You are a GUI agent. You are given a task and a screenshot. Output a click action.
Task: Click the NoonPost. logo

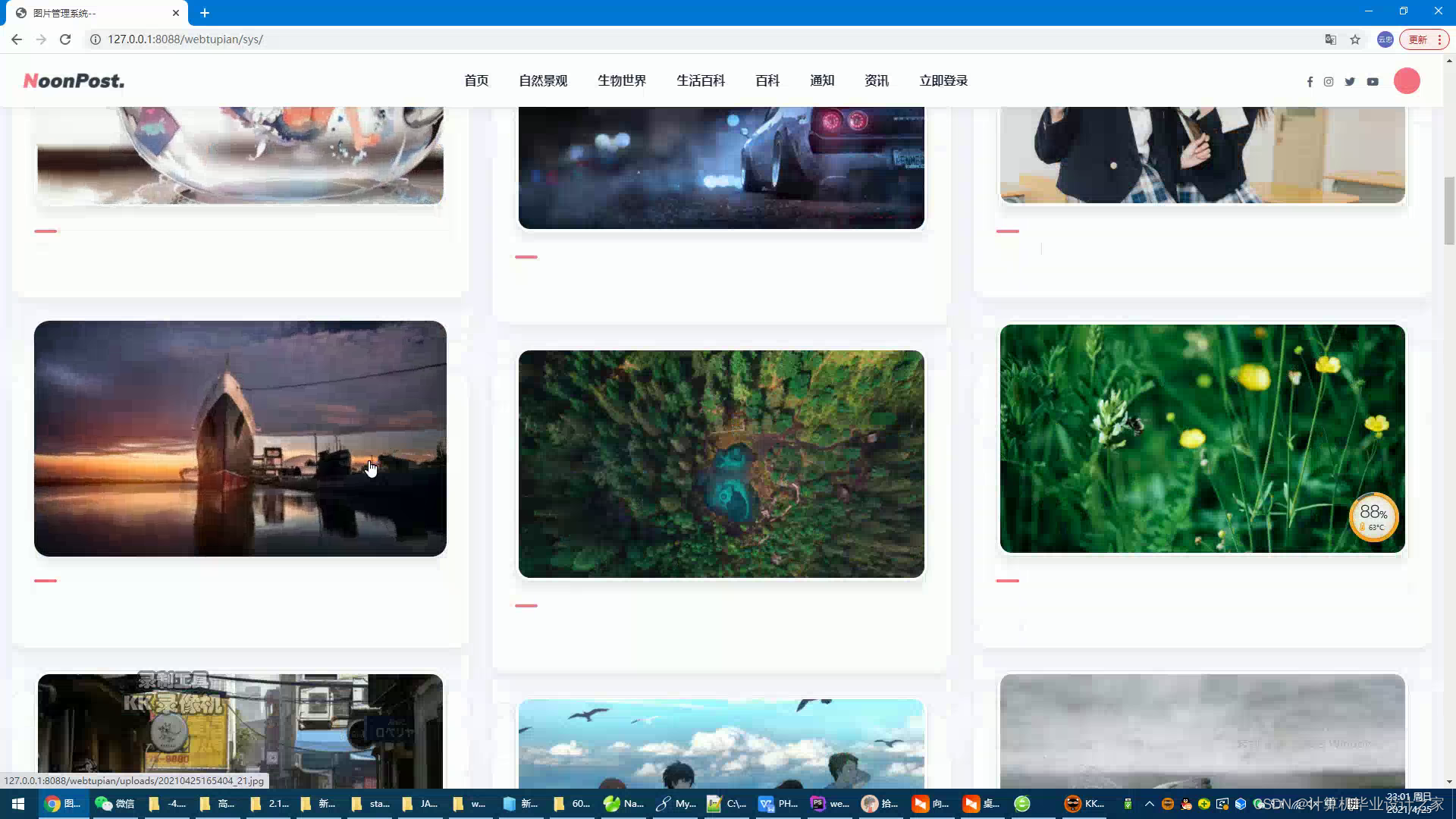tap(74, 81)
